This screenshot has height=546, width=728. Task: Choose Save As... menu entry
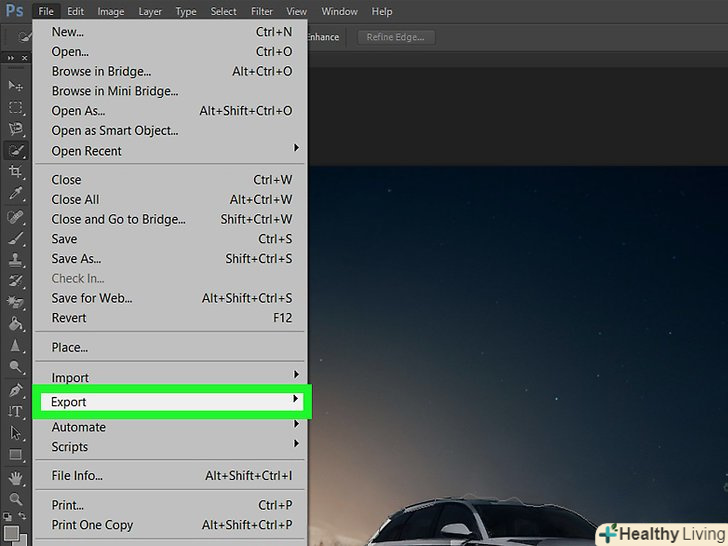pos(170,259)
